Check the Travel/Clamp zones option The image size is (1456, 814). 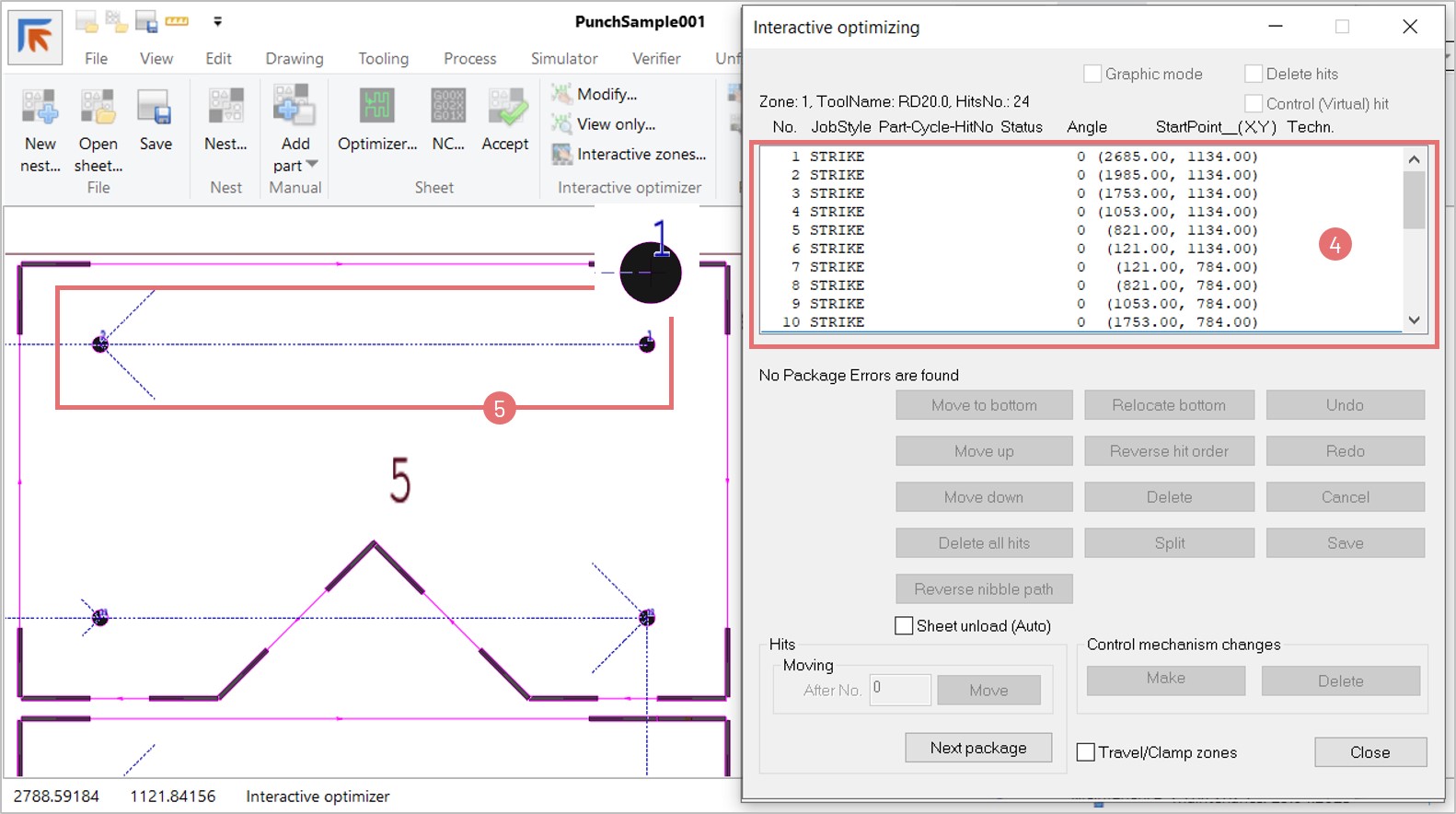point(1086,752)
